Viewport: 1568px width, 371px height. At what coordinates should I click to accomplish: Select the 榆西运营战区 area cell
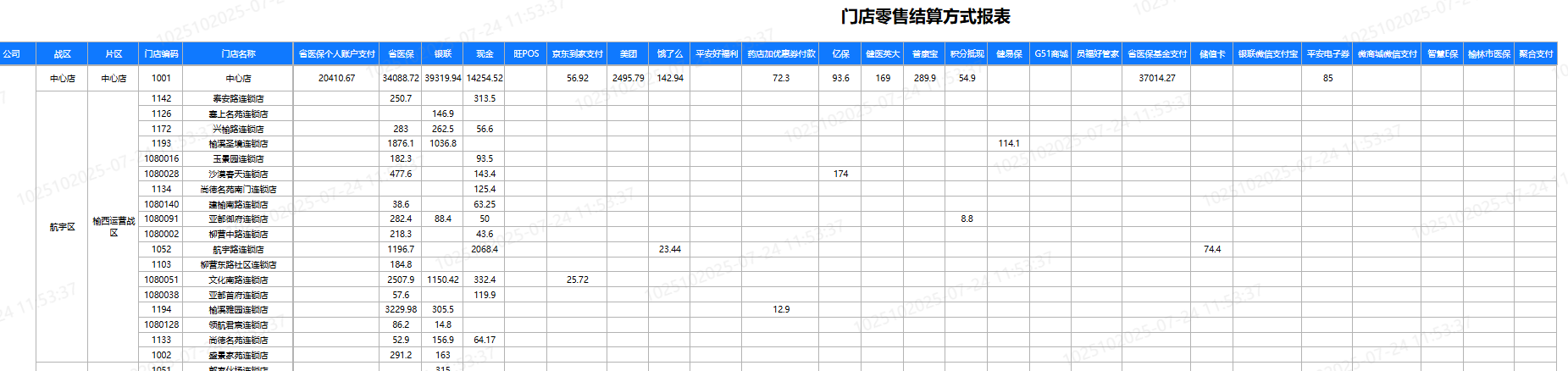(114, 227)
